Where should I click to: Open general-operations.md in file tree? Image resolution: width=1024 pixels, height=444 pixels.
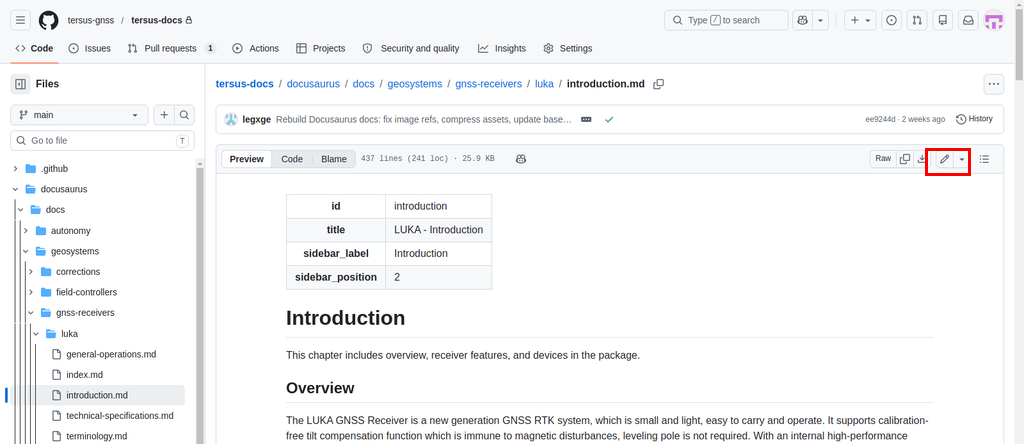click(111, 354)
